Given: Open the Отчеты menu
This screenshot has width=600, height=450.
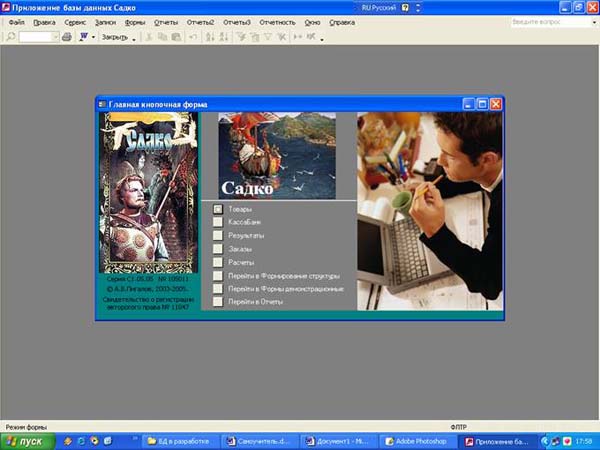Looking at the screenshot, I should click(166, 22).
